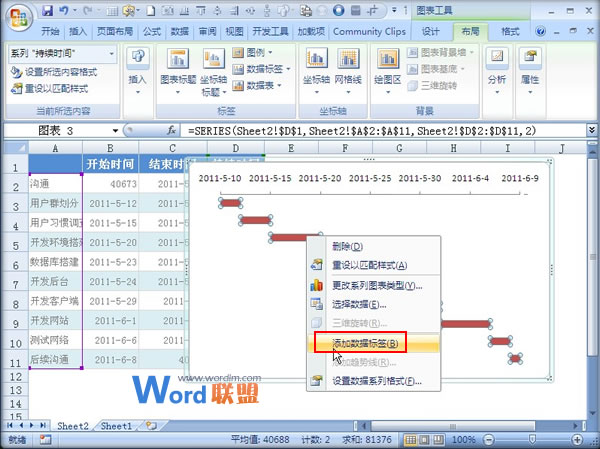Image resolution: width=600 pixels, height=449 pixels.
Task: Select column header B
Action: pyautogui.click(x=111, y=148)
